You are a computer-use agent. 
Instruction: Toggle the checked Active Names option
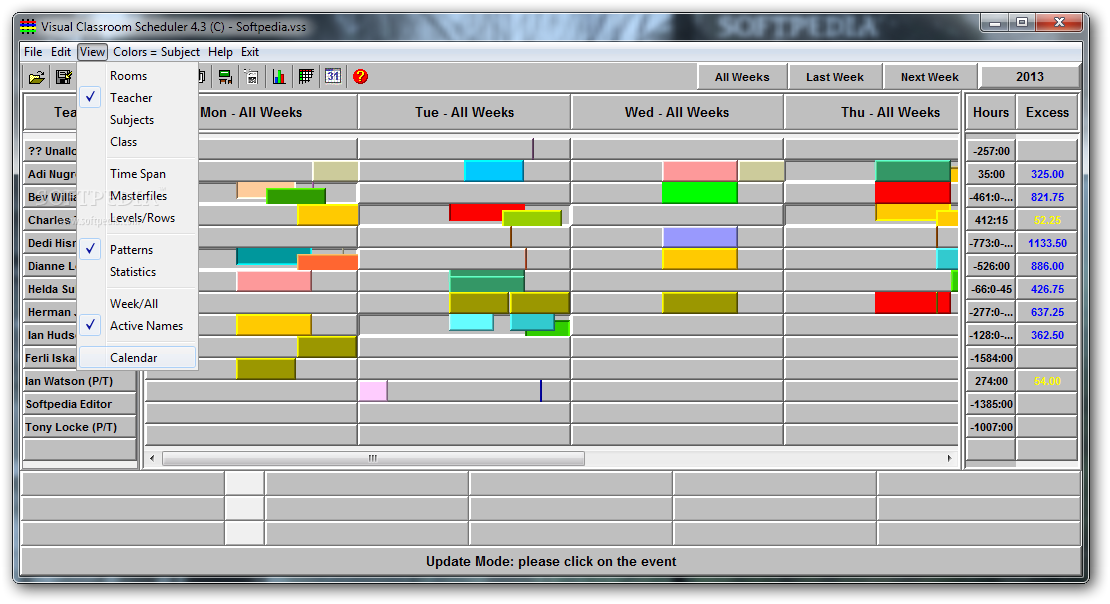click(146, 326)
